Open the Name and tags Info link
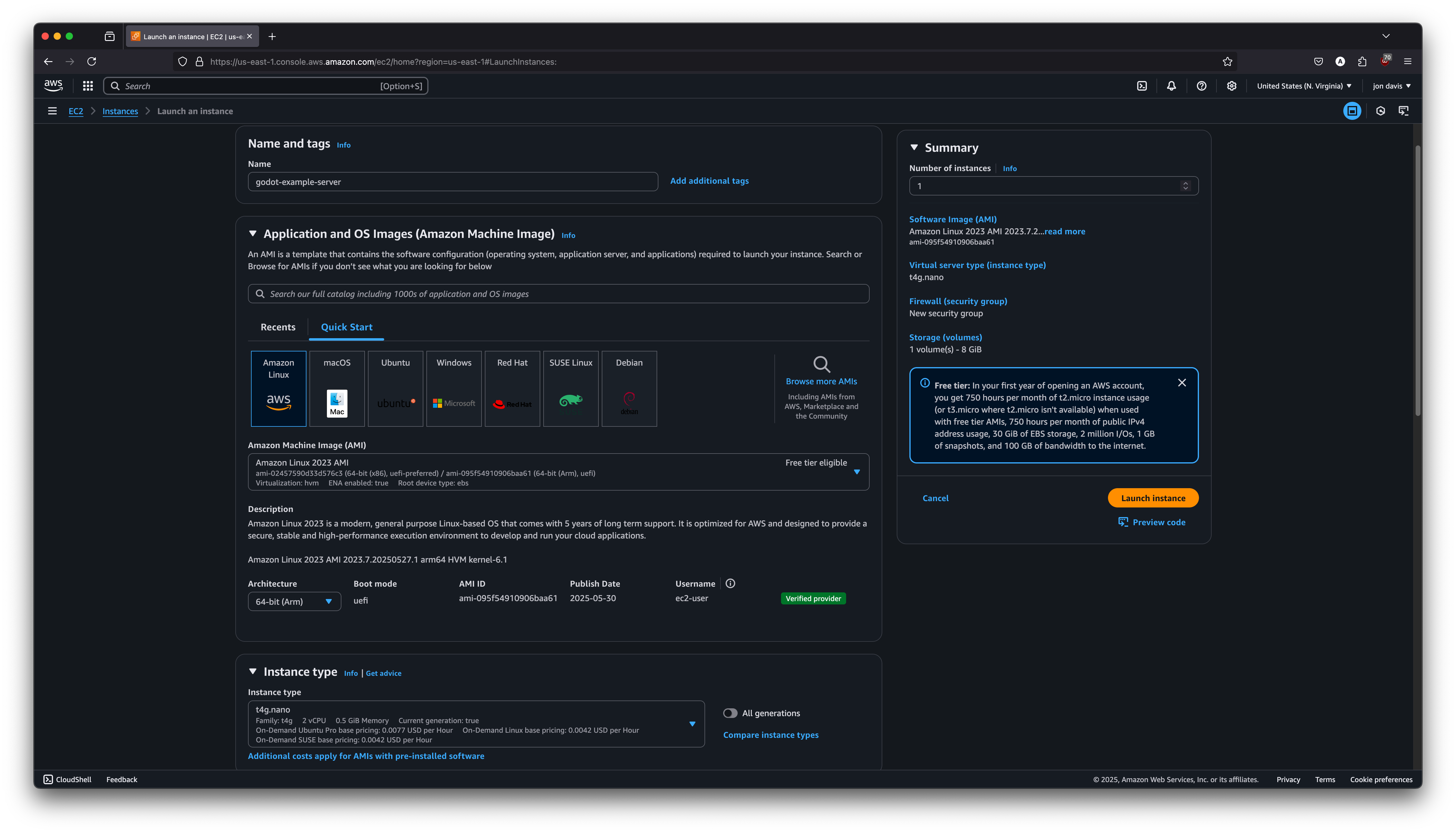The image size is (1456, 833). 344,145
